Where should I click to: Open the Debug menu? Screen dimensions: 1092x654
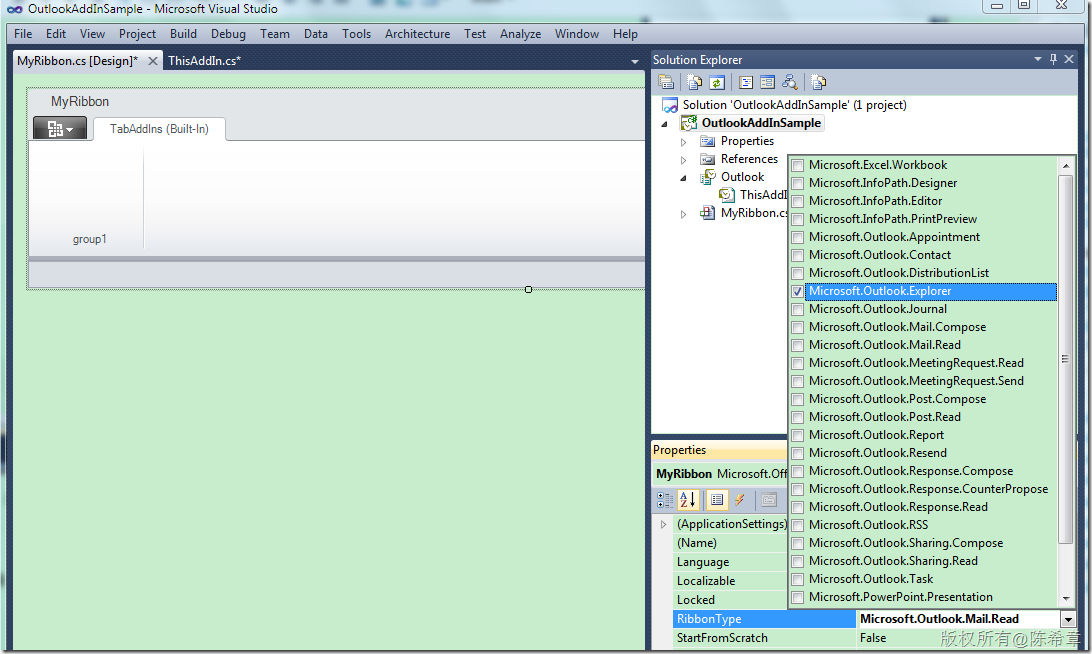pos(228,34)
